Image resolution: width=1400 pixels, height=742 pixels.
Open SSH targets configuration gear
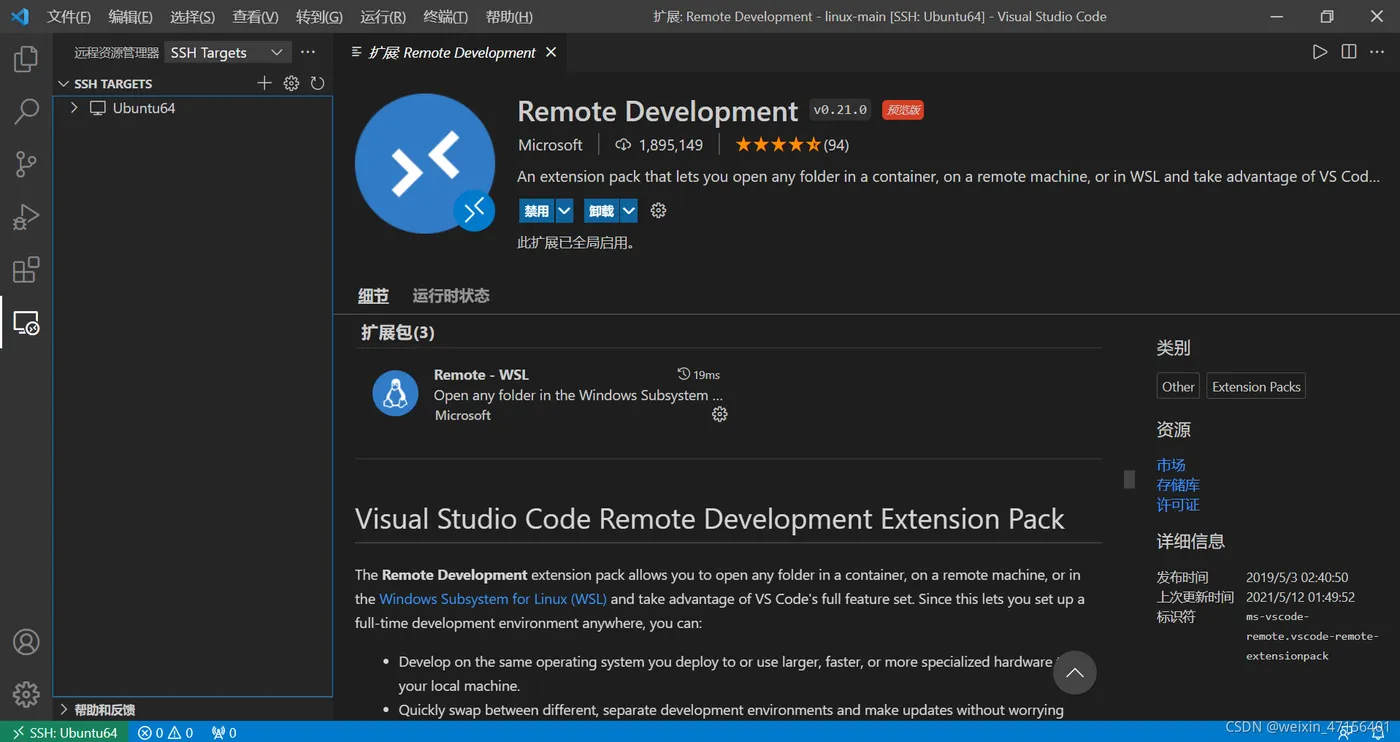click(291, 83)
